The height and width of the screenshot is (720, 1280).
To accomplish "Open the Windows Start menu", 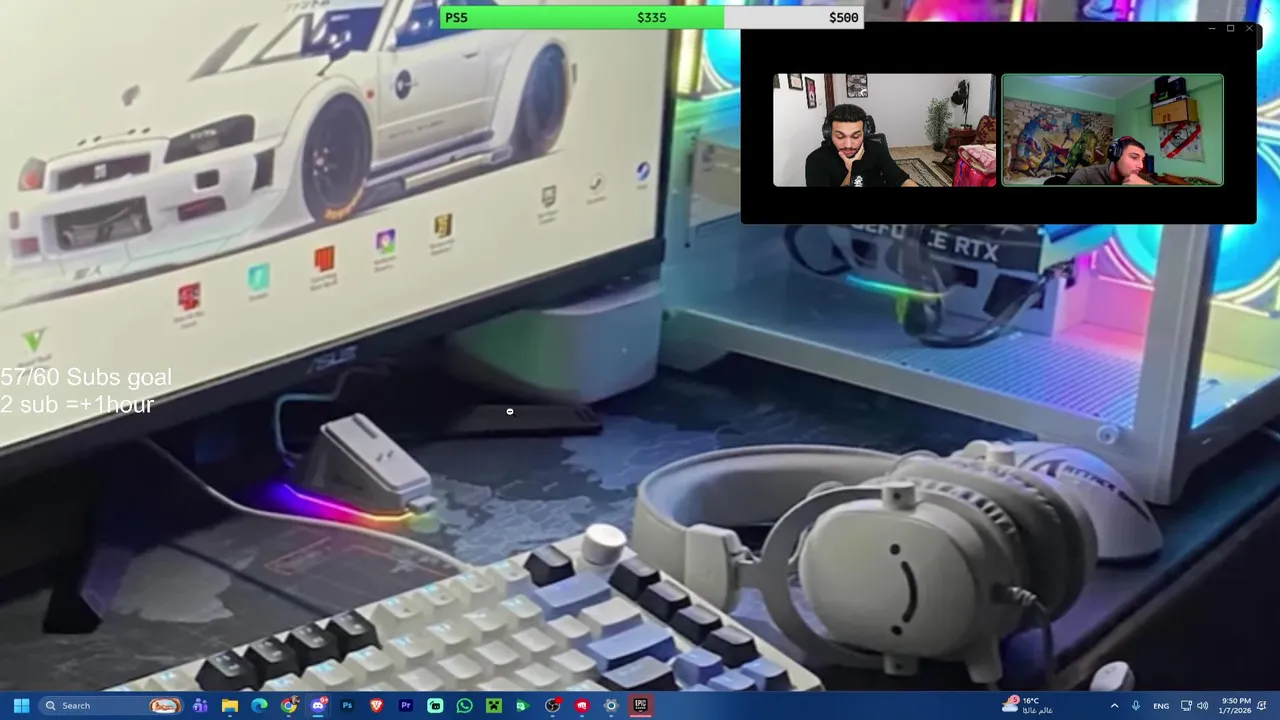I will click(21, 705).
